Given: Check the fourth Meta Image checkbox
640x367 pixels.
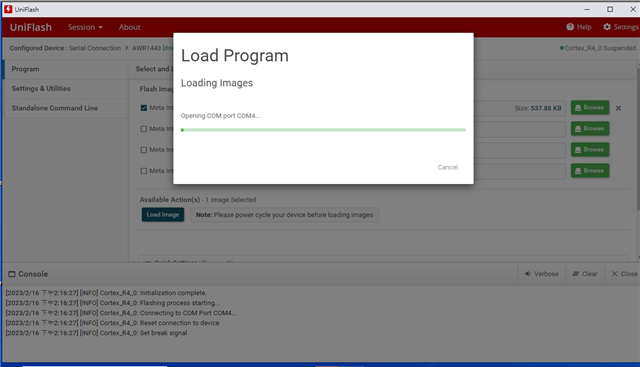Looking at the screenshot, I should tap(144, 171).
